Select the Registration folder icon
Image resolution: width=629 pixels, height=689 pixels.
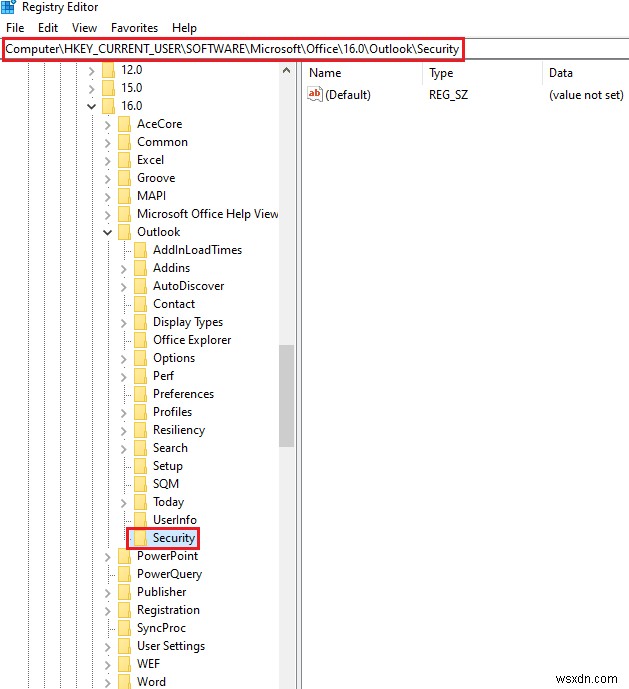coord(124,610)
